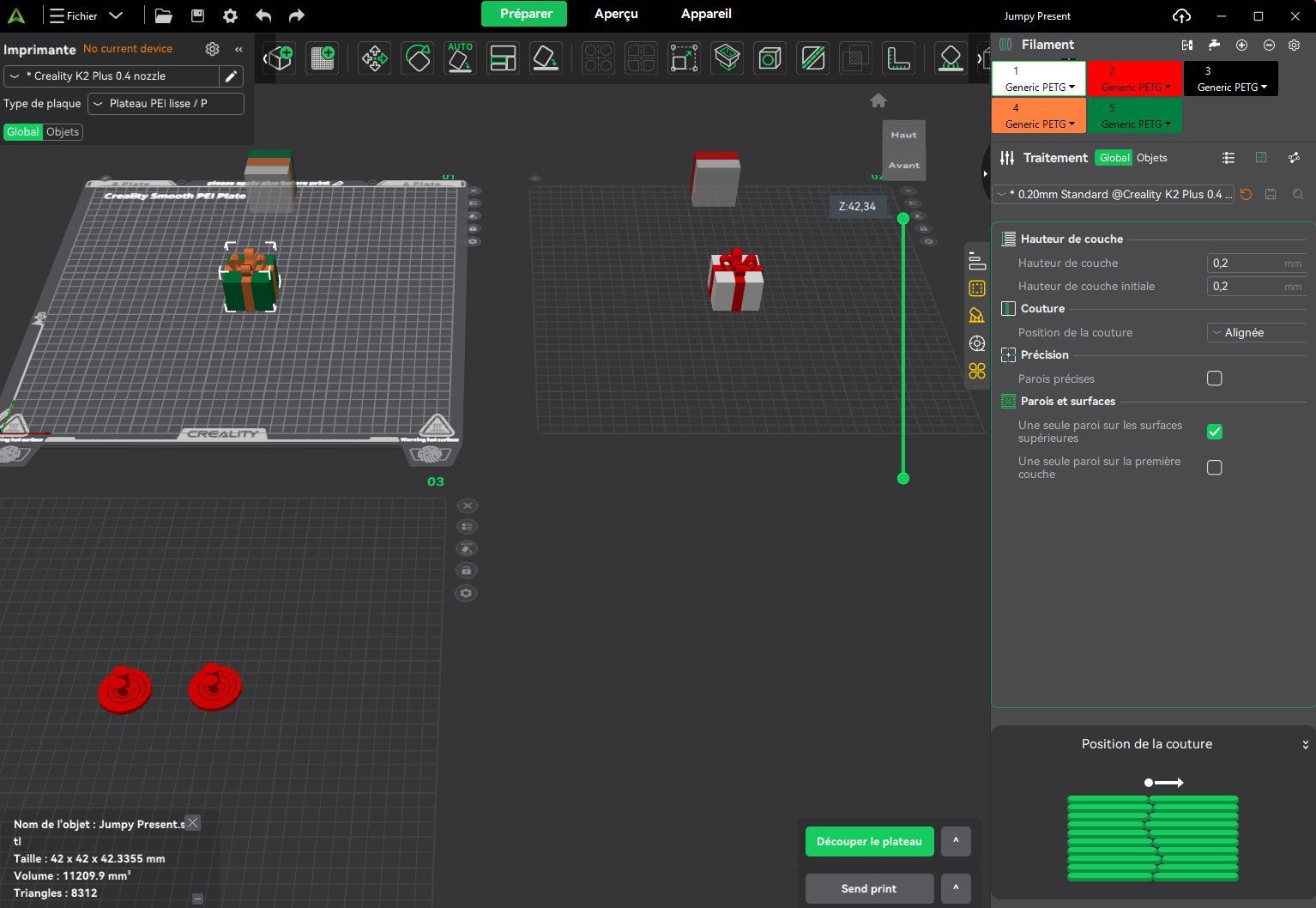Image resolution: width=1316 pixels, height=908 pixels.
Task: Click the AUTO orient tool
Action: pos(461,58)
